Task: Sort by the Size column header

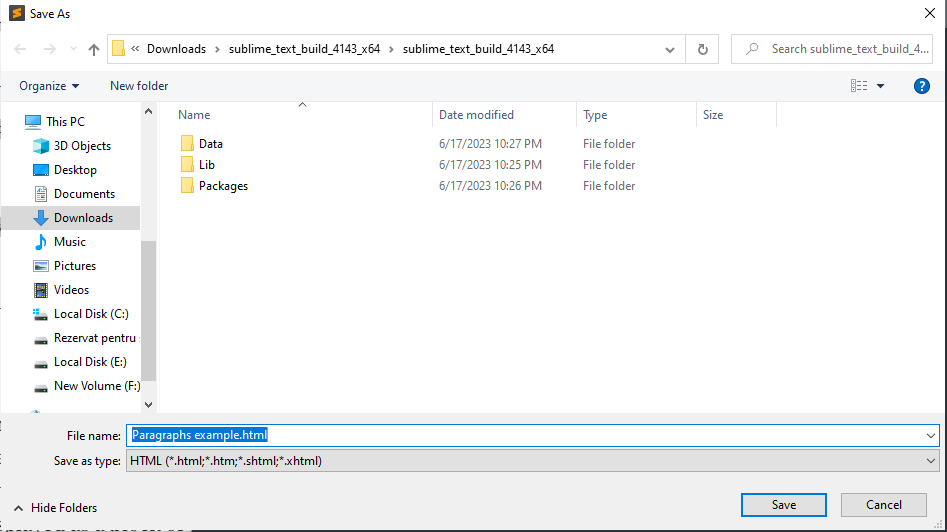Action: coord(713,115)
